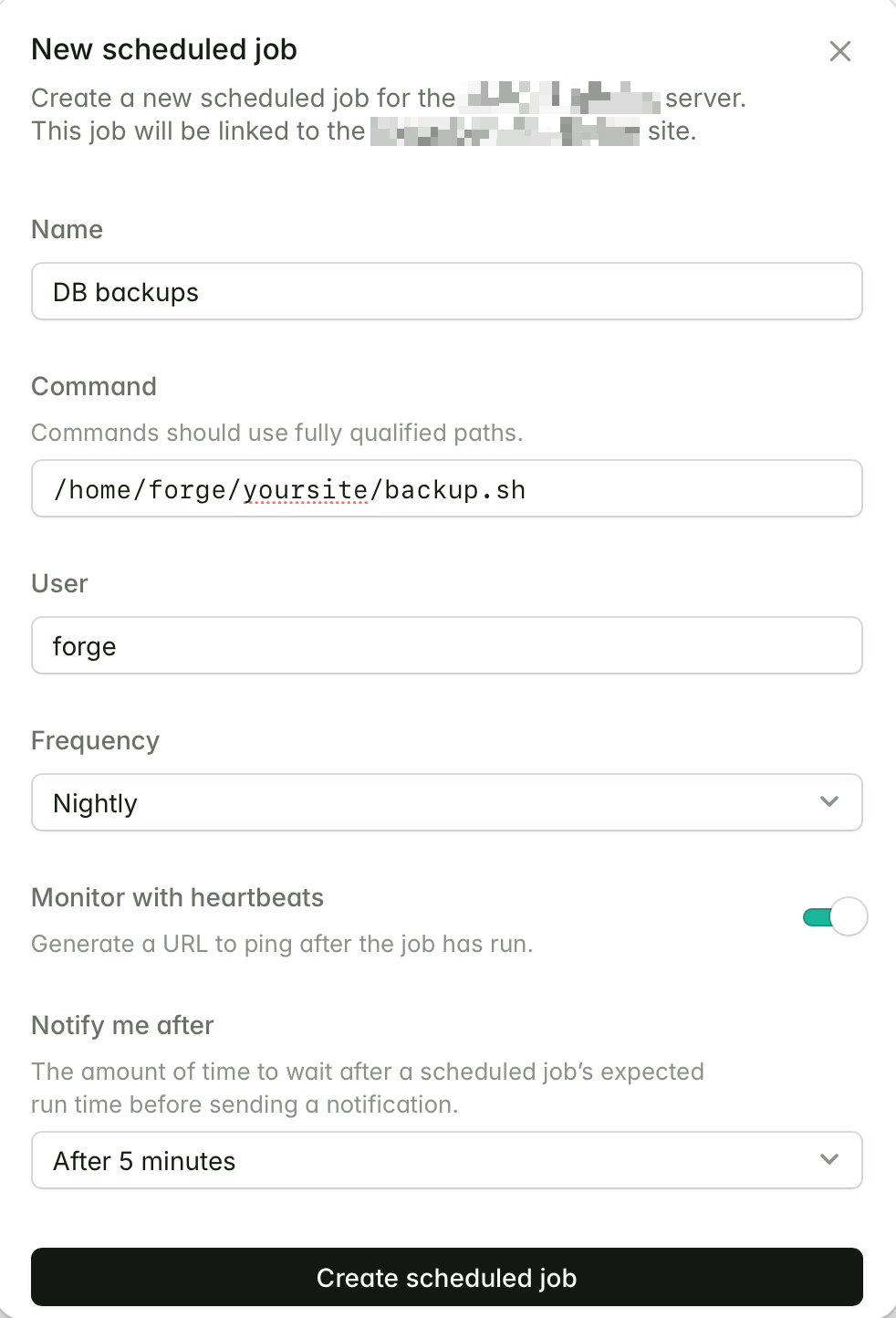
Task: Select the Name field containing DB backups
Action: point(447,291)
